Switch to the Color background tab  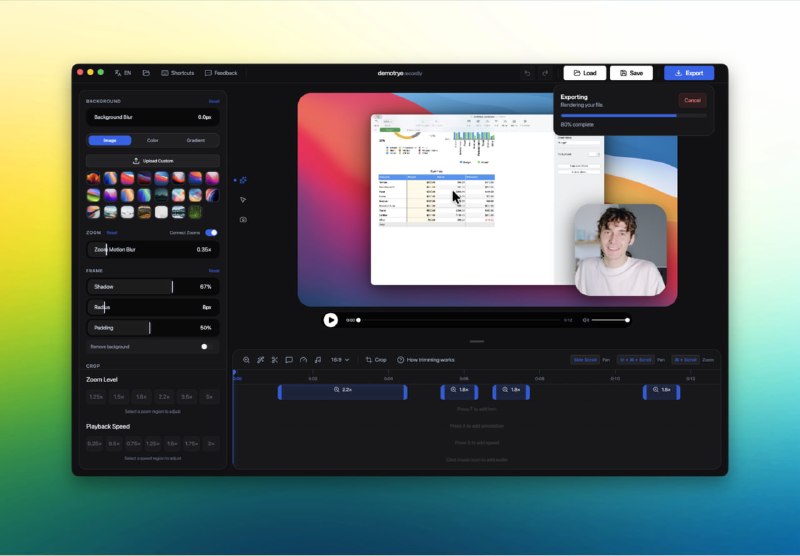pyautogui.click(x=153, y=140)
